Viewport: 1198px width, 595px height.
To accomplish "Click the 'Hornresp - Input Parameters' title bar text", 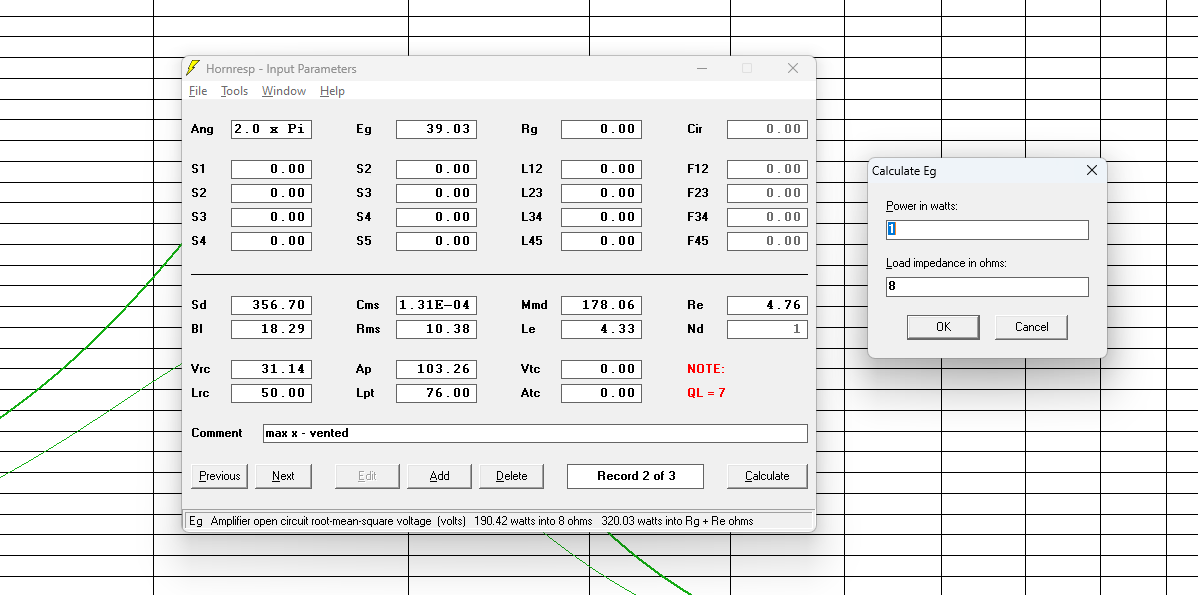I will click(281, 69).
